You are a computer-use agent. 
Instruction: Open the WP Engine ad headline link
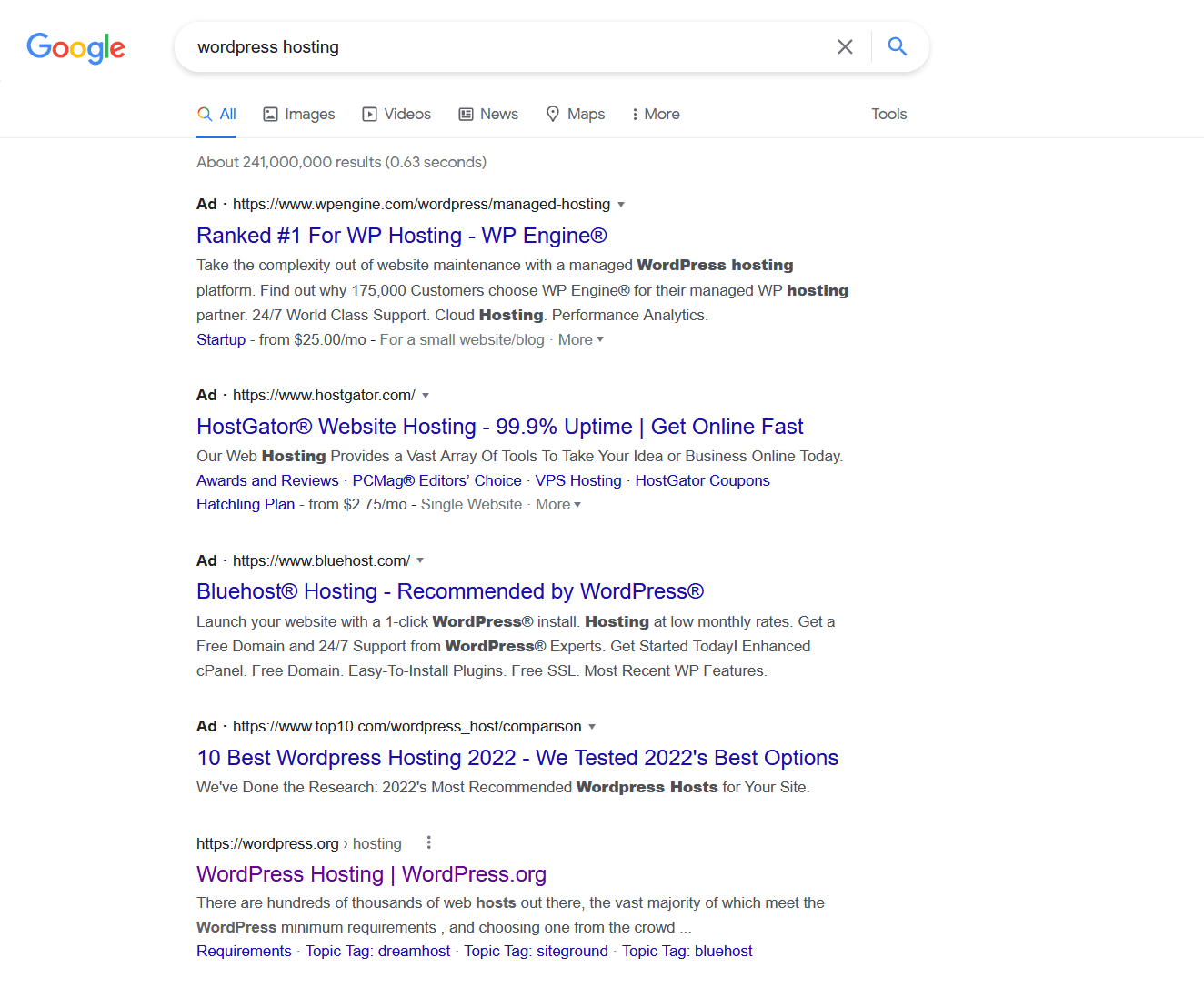click(402, 235)
